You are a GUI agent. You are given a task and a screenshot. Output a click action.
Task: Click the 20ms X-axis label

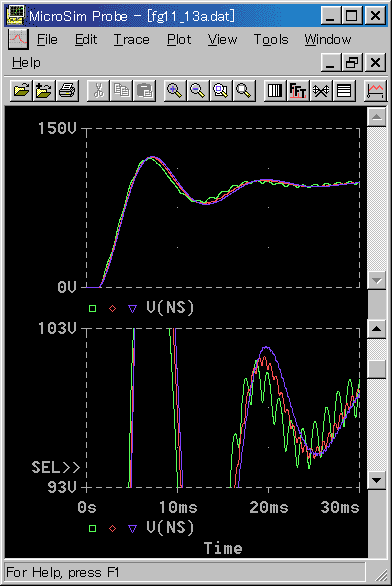point(269,508)
